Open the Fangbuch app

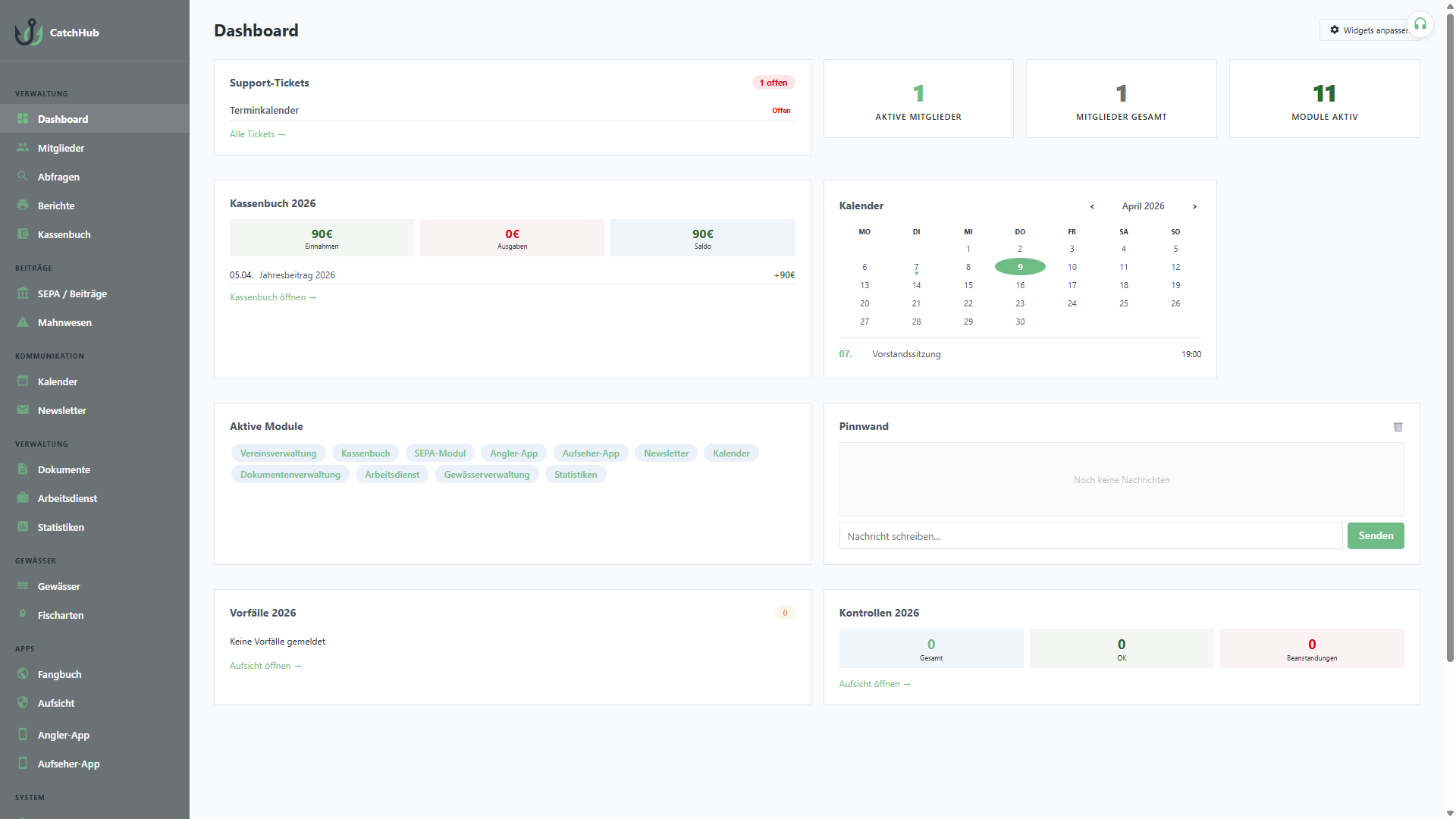coord(61,674)
